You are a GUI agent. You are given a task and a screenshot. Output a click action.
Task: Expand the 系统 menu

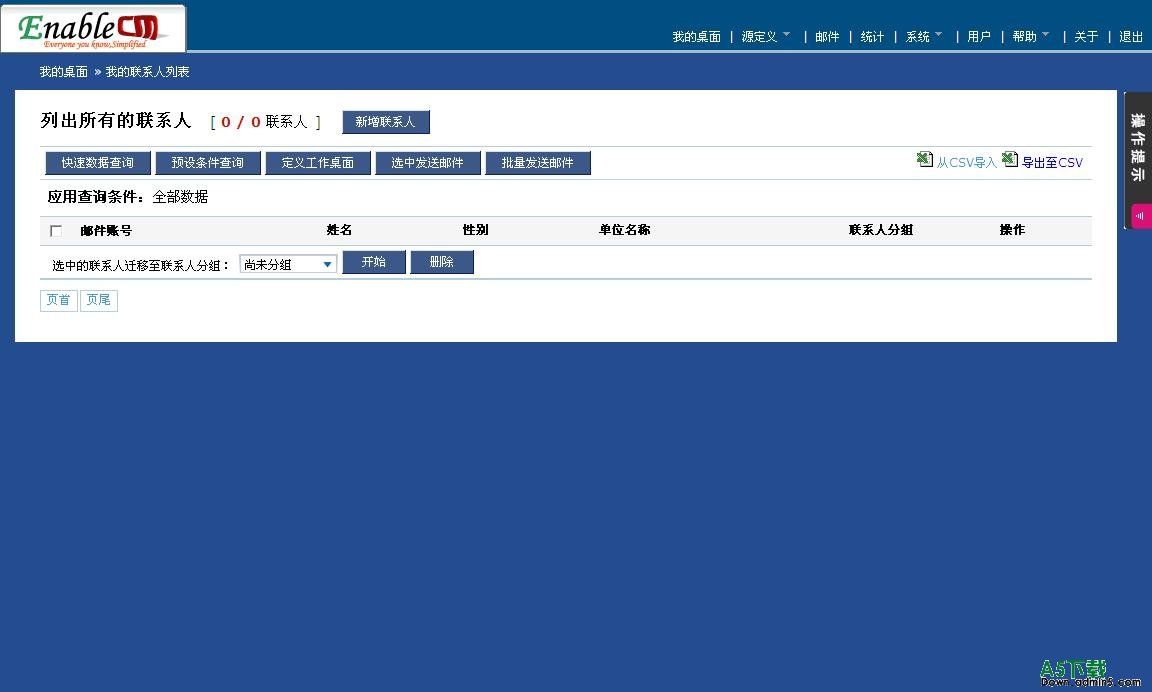pyautogui.click(x=924, y=36)
